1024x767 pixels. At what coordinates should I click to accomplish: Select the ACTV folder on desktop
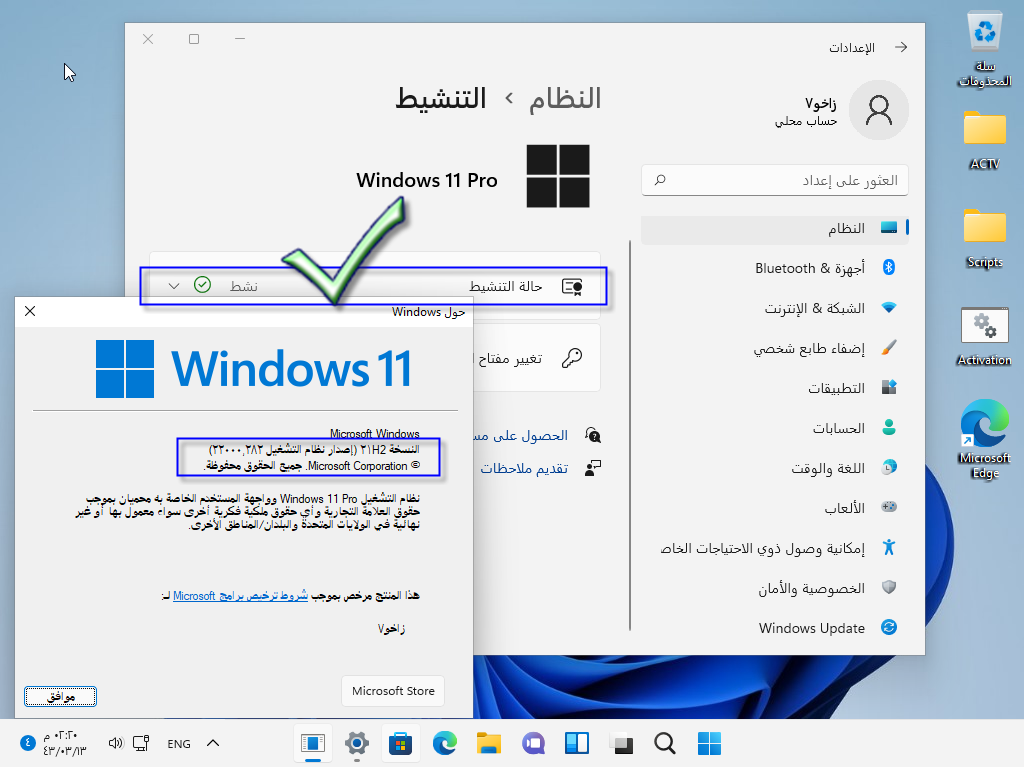984,139
